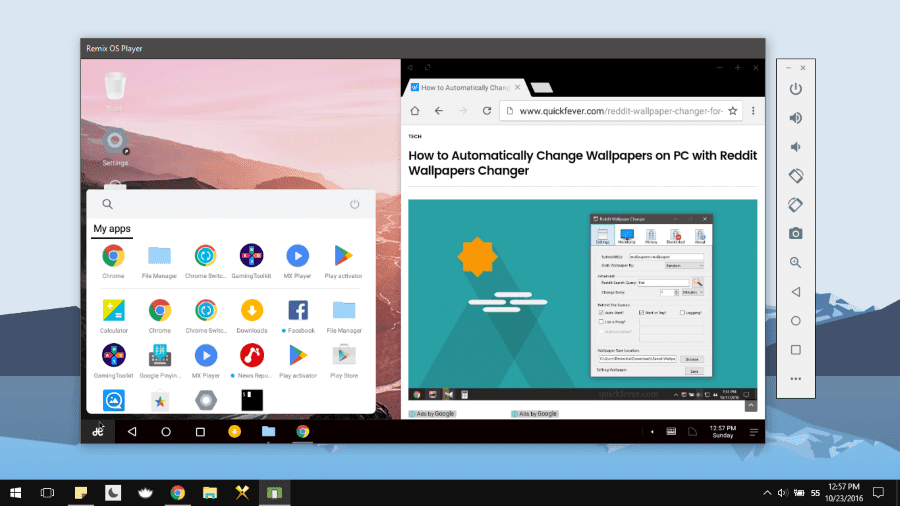Close the How to Automatically Chang tab
The width and height of the screenshot is (900, 506).
click(518, 87)
